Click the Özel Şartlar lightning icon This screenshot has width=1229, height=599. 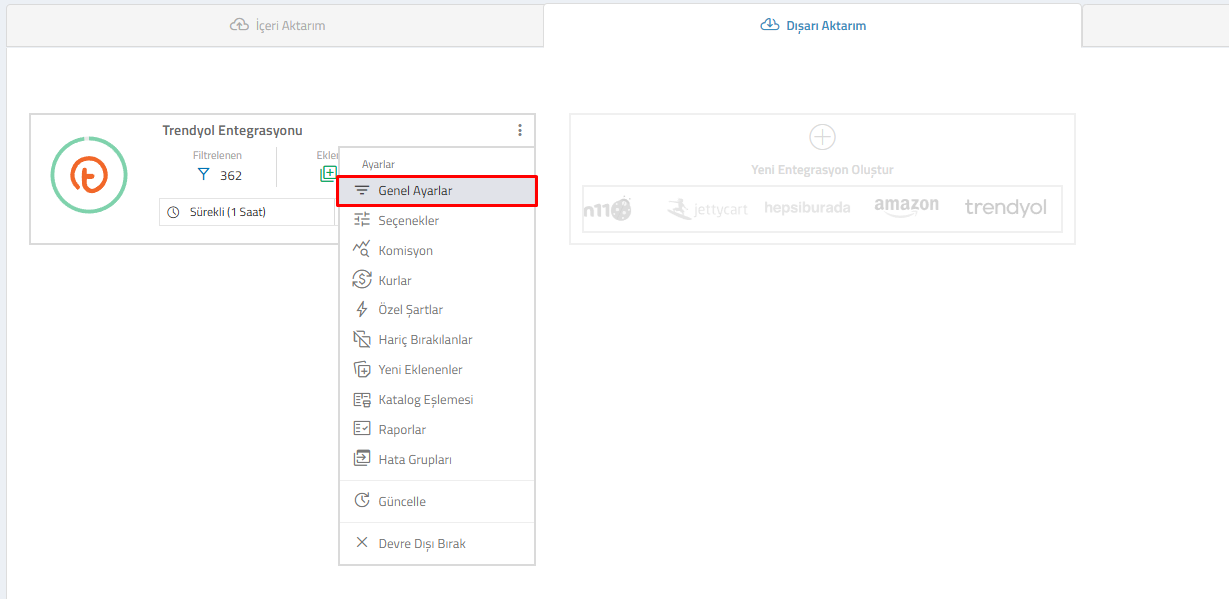(x=362, y=310)
